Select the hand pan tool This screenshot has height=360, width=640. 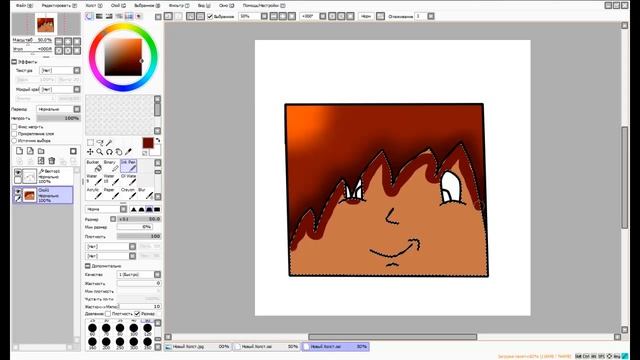119,152
